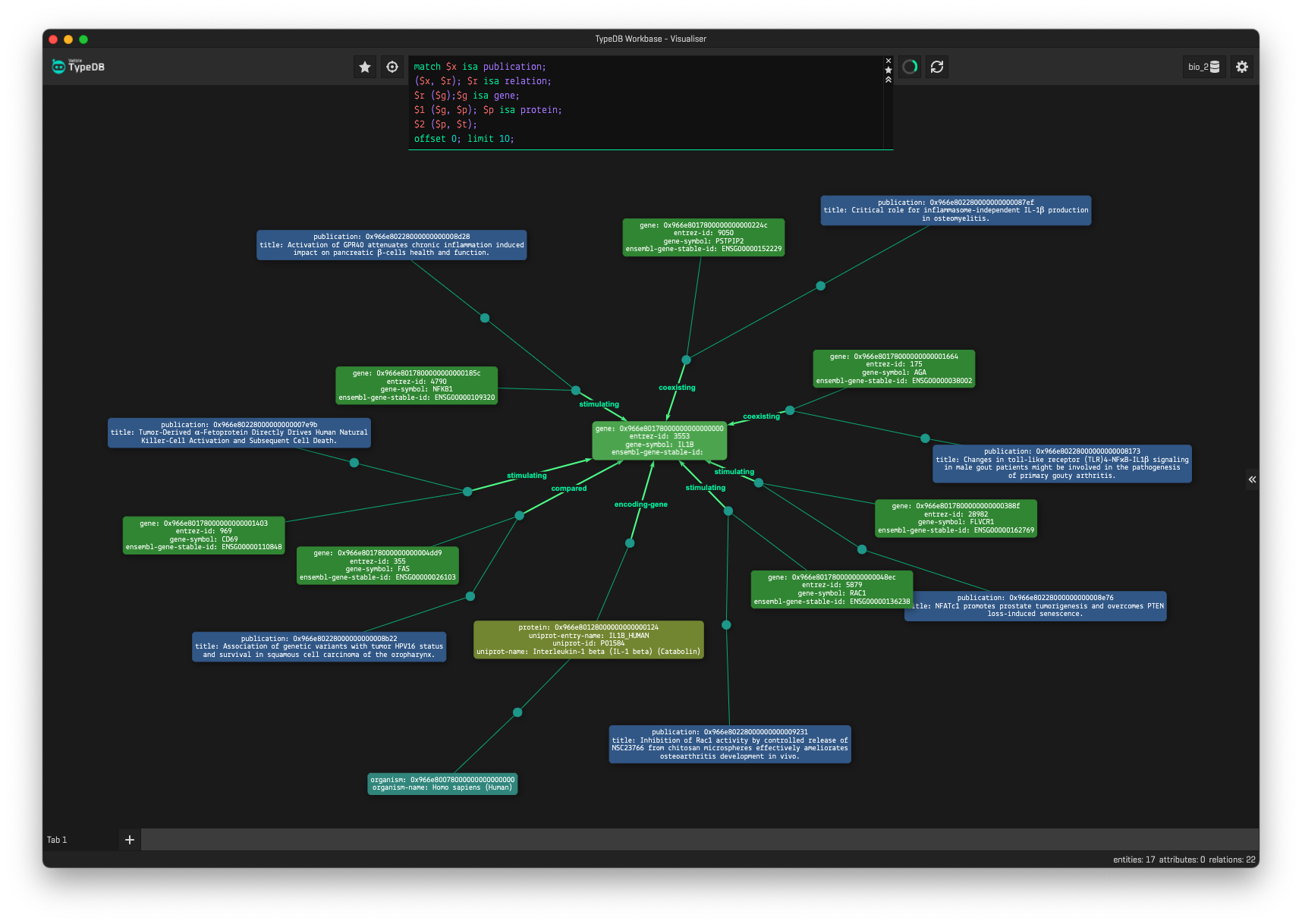Collapse query editor double chevron
Viewport: 1302px width, 924px height.
click(x=888, y=80)
